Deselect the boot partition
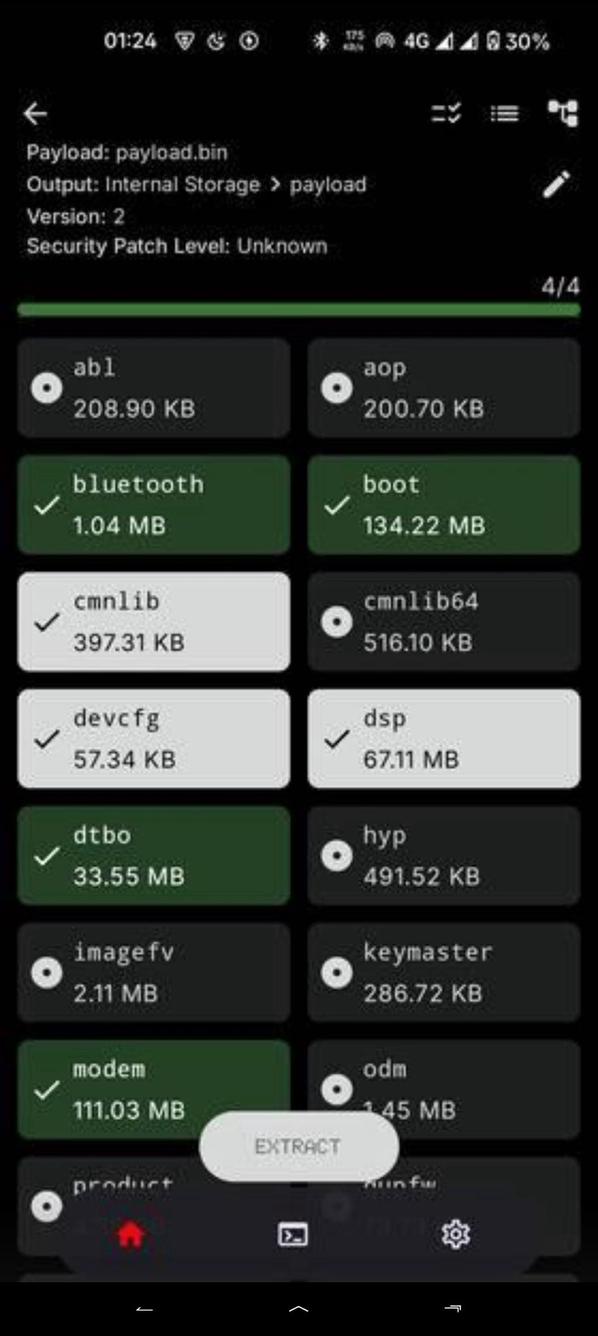This screenshot has width=598, height=1336. pos(443,503)
